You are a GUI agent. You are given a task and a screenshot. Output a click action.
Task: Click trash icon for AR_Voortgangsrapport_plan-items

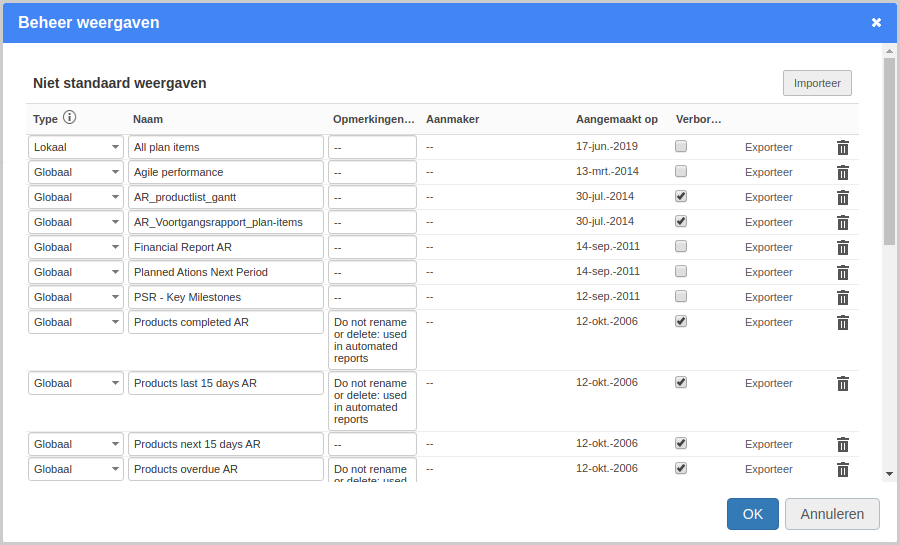tap(843, 223)
